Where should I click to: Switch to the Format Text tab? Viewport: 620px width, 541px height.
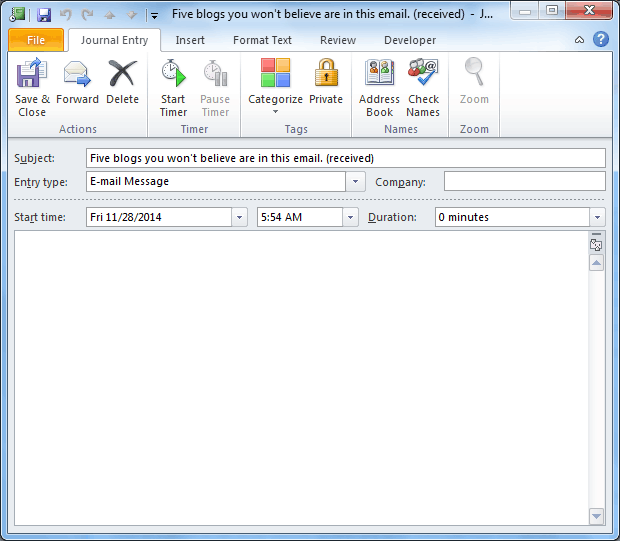(x=262, y=40)
